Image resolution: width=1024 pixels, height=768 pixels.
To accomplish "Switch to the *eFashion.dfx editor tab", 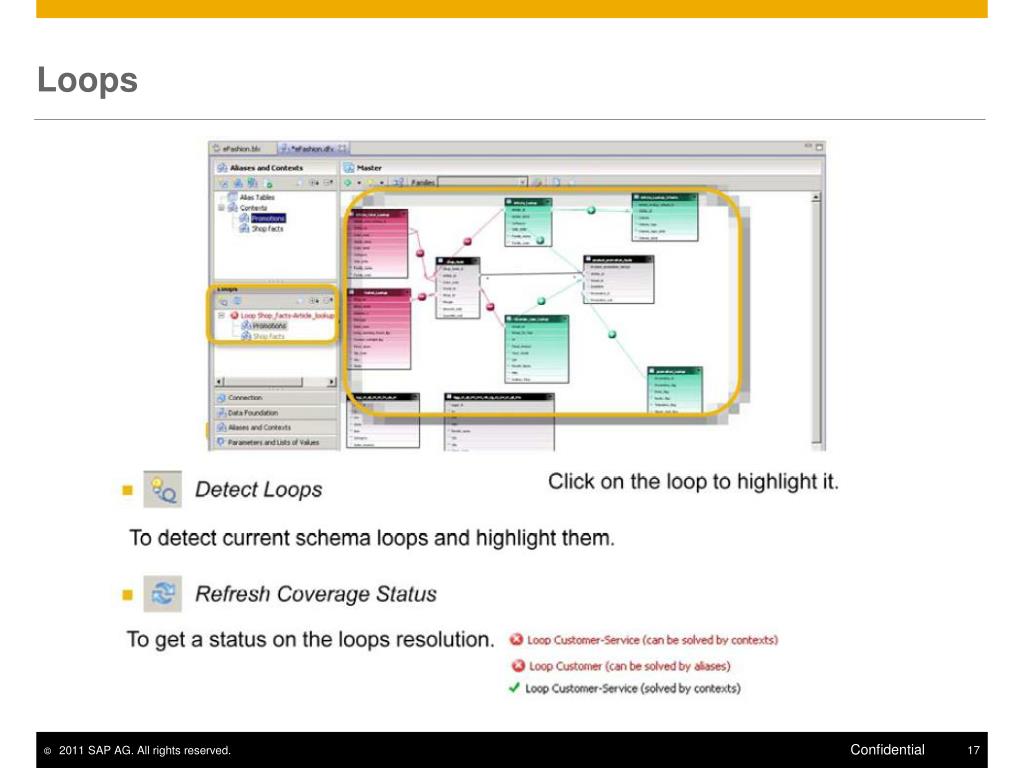I will coord(313,149).
